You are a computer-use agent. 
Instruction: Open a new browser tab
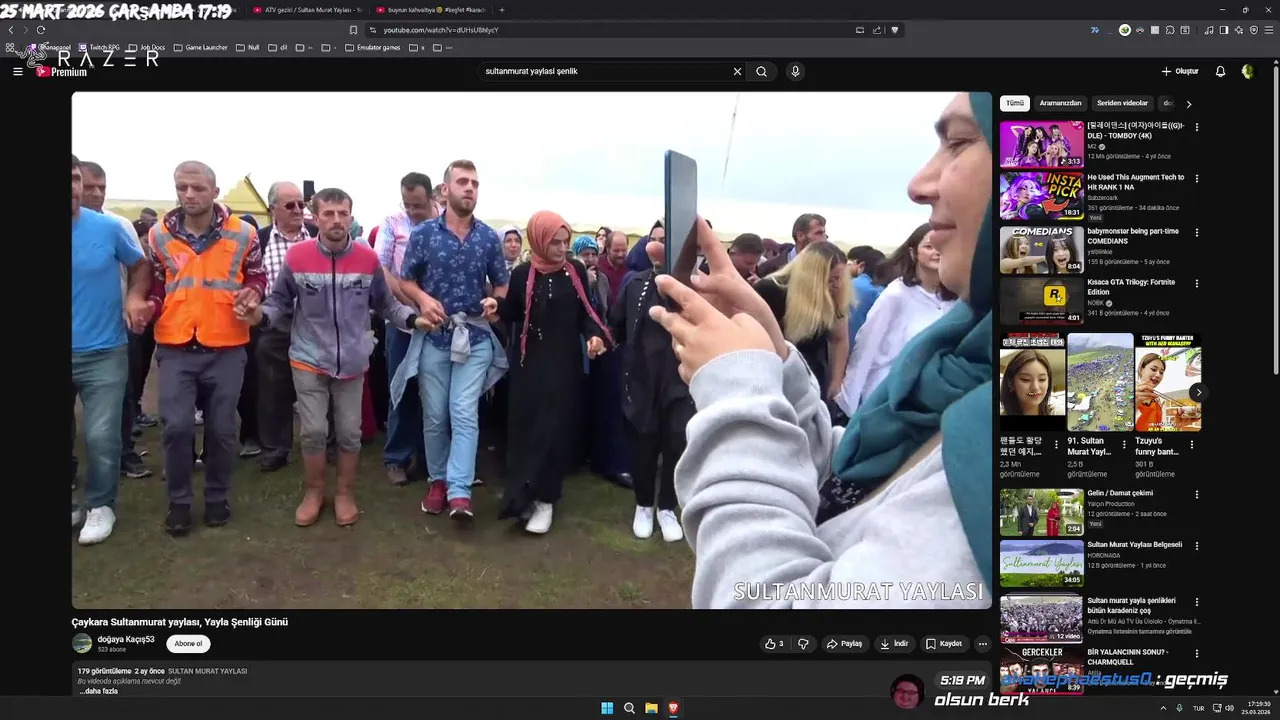[x=501, y=10]
